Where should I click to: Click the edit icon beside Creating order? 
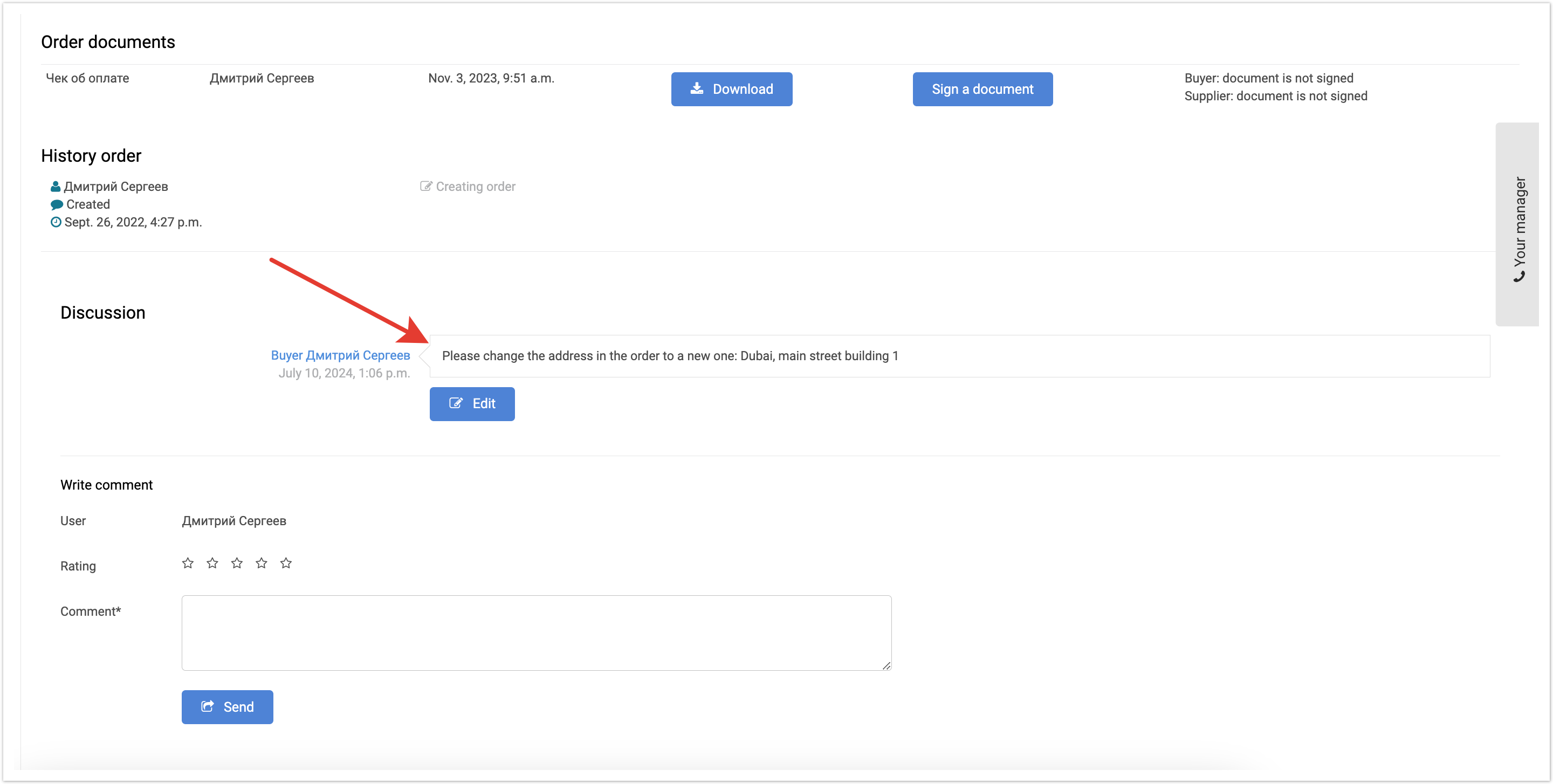tap(425, 186)
